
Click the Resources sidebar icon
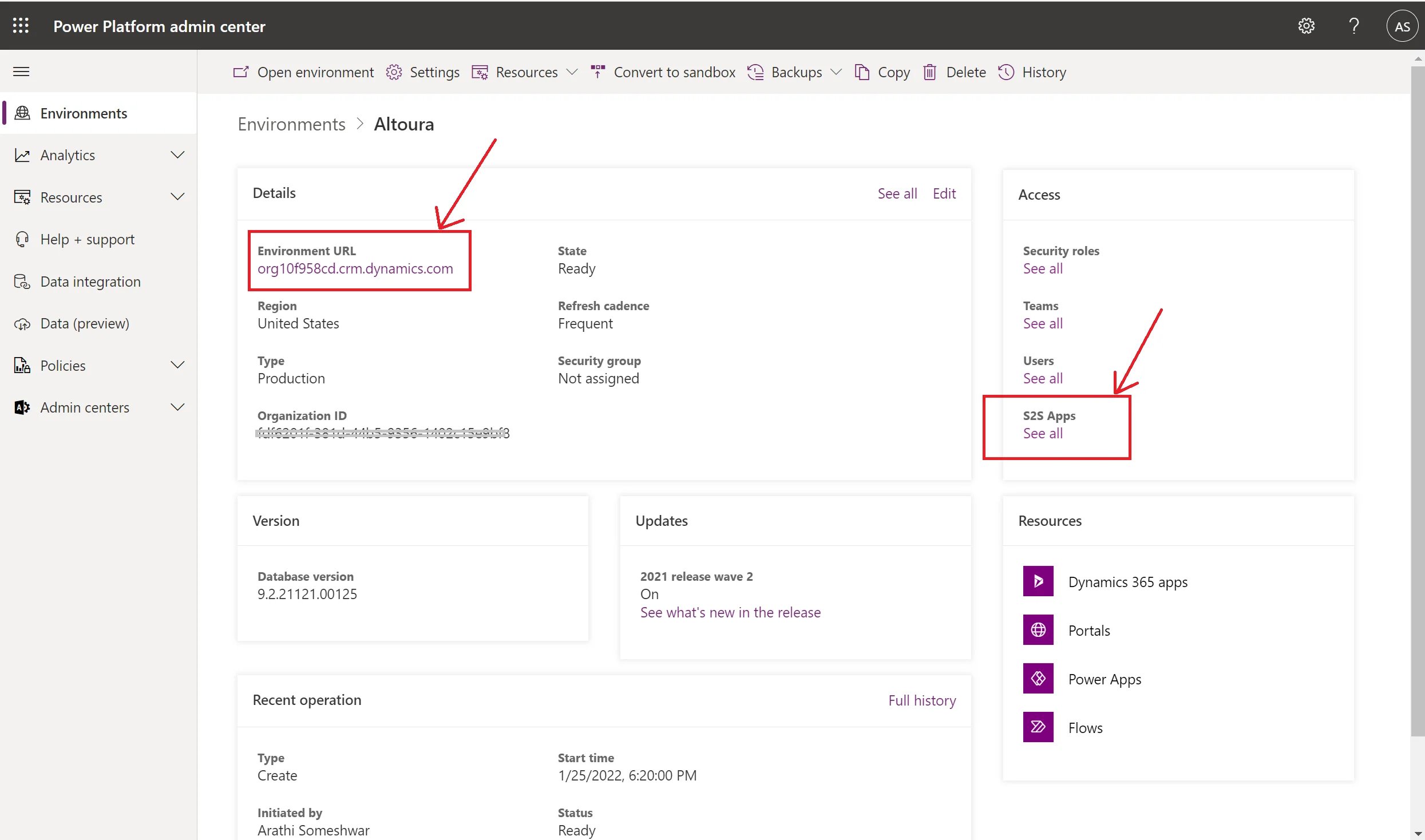coord(22,197)
